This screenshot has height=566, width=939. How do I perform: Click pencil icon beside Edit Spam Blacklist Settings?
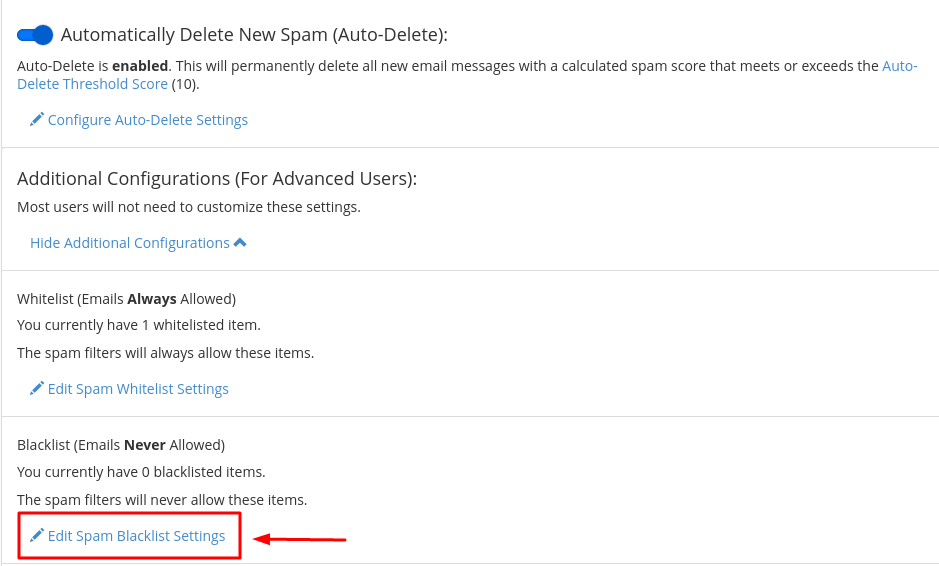[37, 536]
